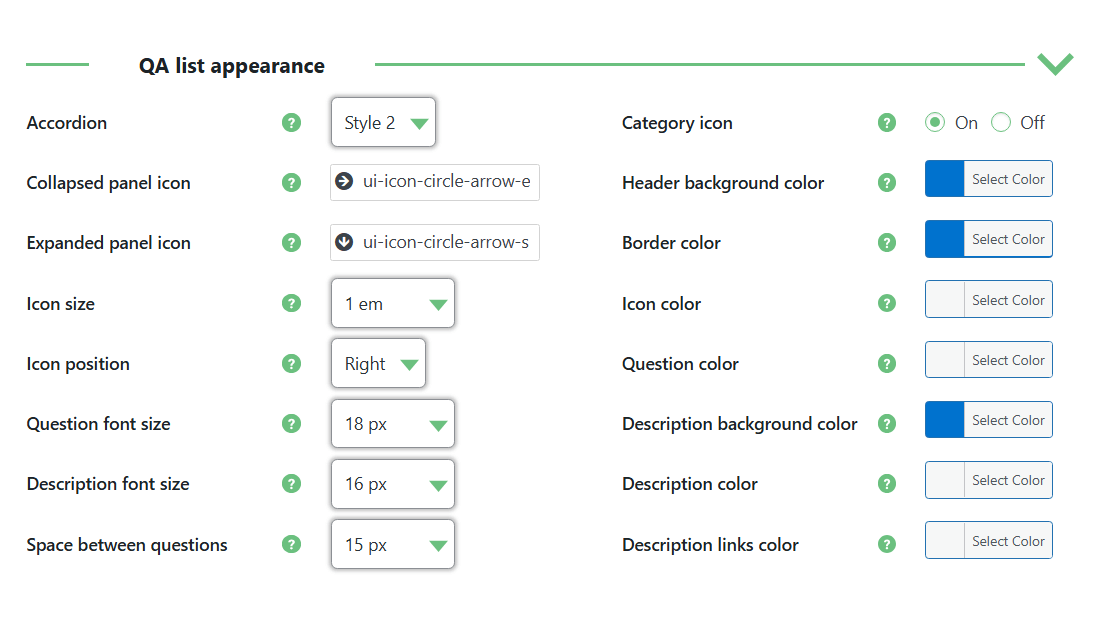Image resolution: width=1100 pixels, height=630 pixels.
Task: Turn Category icon On
Action: click(x=935, y=123)
